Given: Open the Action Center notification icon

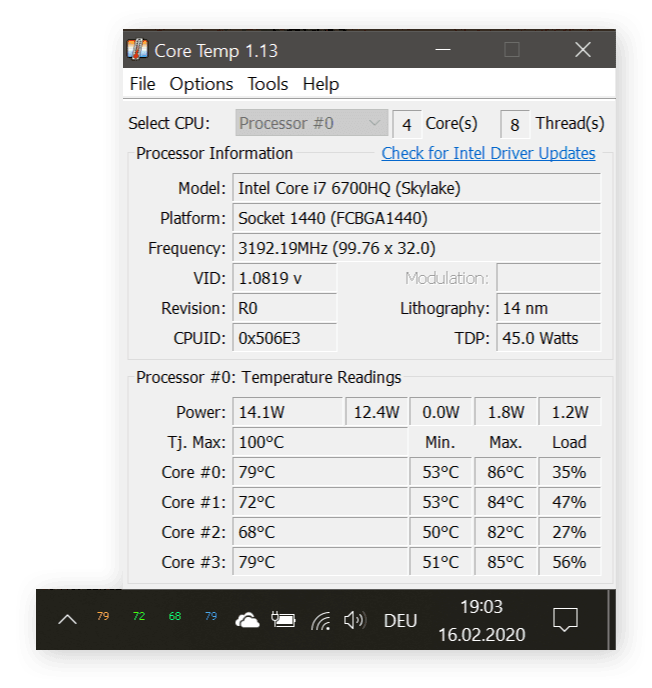Looking at the screenshot, I should (565, 620).
